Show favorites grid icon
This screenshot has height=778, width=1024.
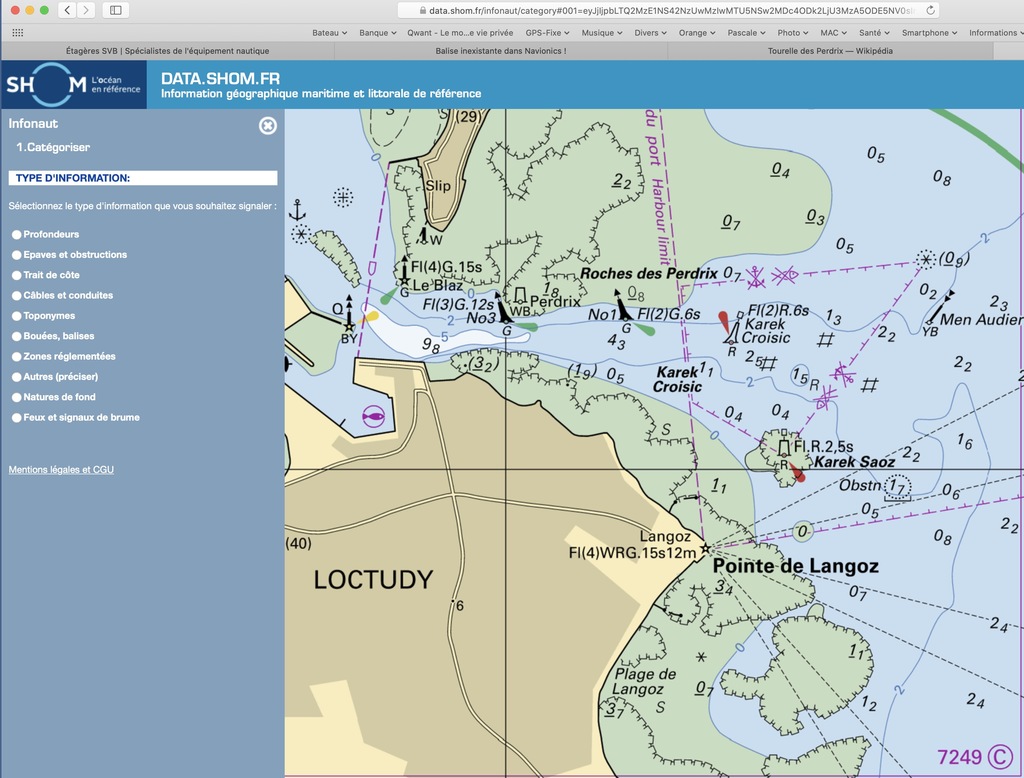(18, 33)
